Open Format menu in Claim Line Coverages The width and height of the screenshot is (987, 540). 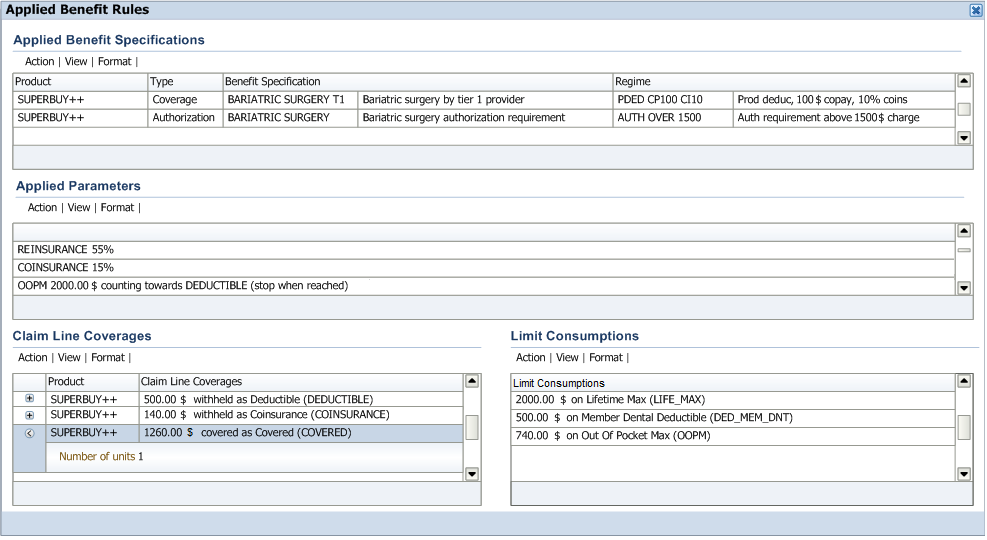click(x=108, y=357)
